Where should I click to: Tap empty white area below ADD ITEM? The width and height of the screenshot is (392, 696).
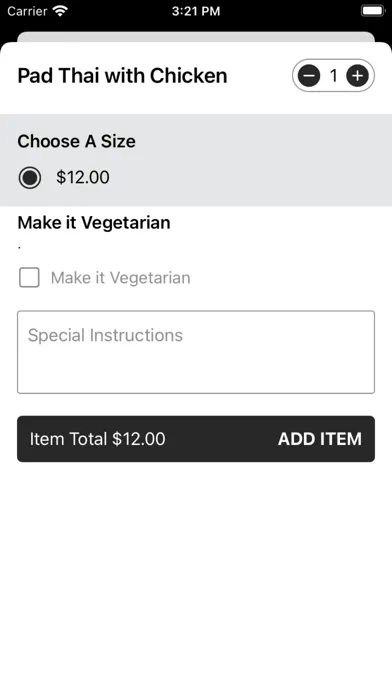(x=196, y=577)
